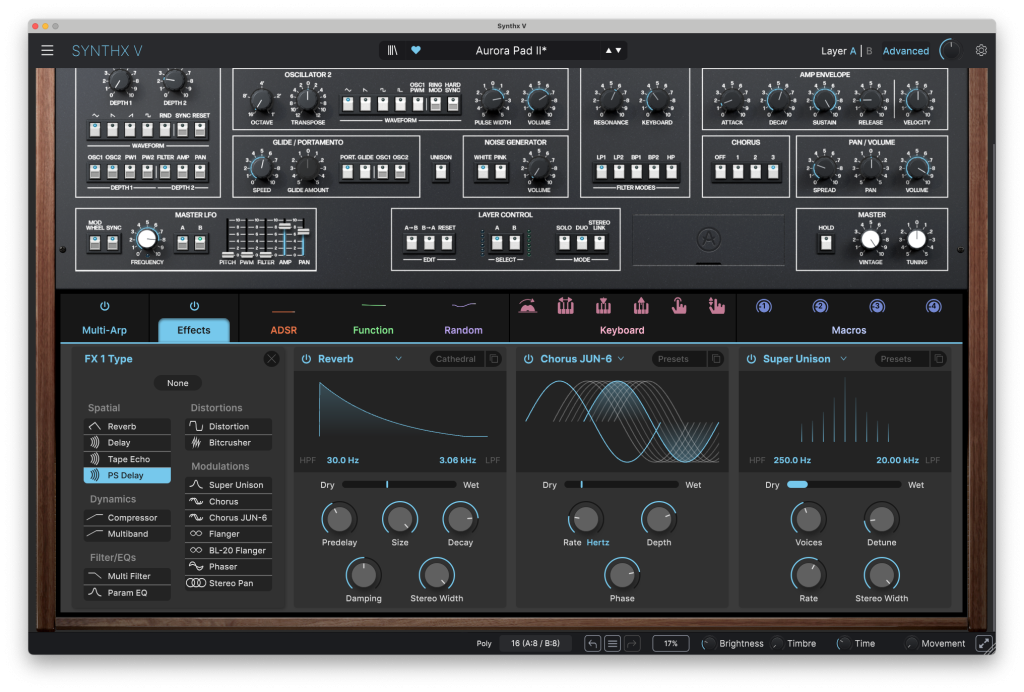The width and height of the screenshot is (1024, 692).
Task: Open the Reverb effect type dropdown
Action: click(398, 359)
